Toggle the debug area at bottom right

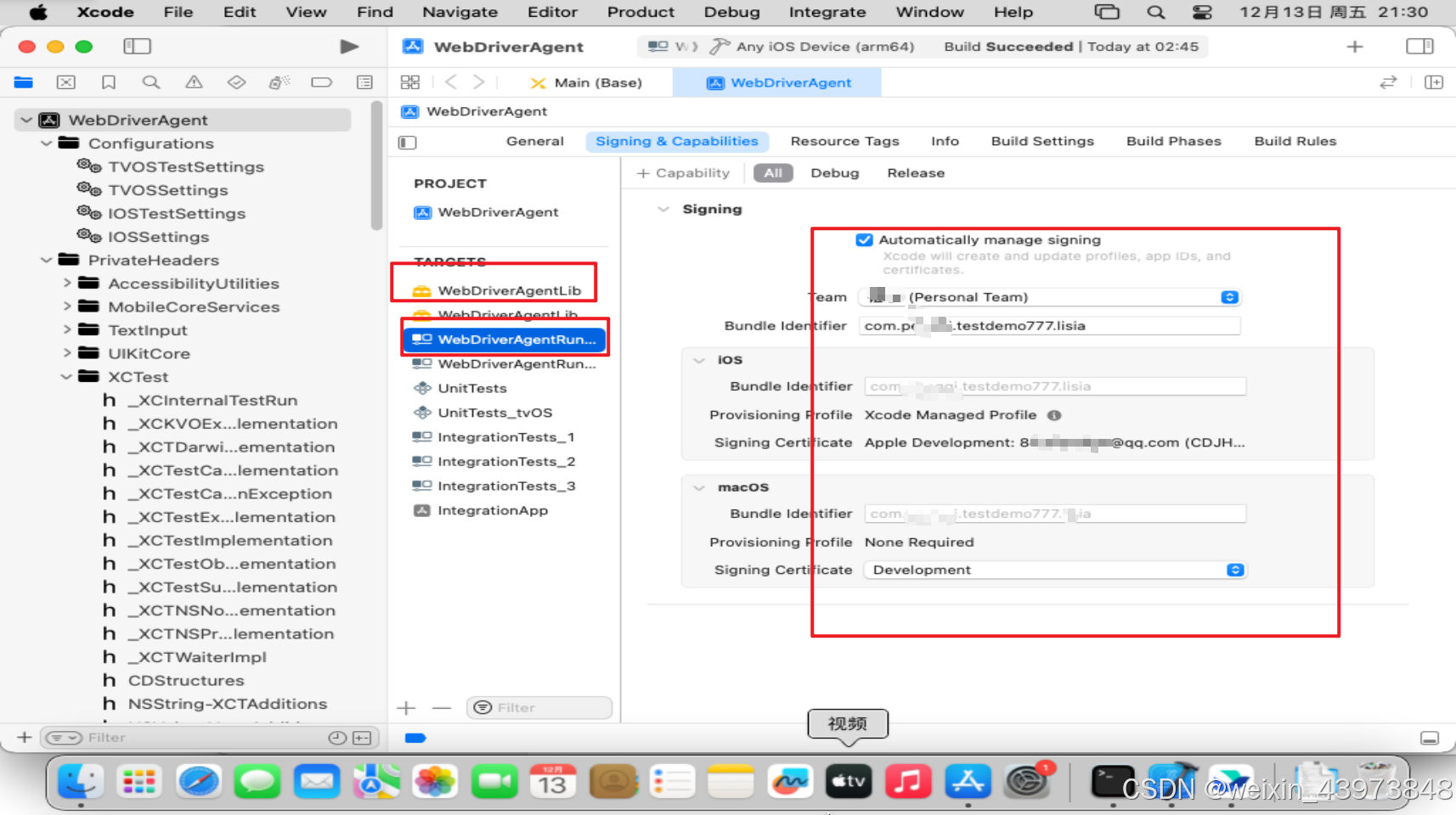tap(1430, 739)
